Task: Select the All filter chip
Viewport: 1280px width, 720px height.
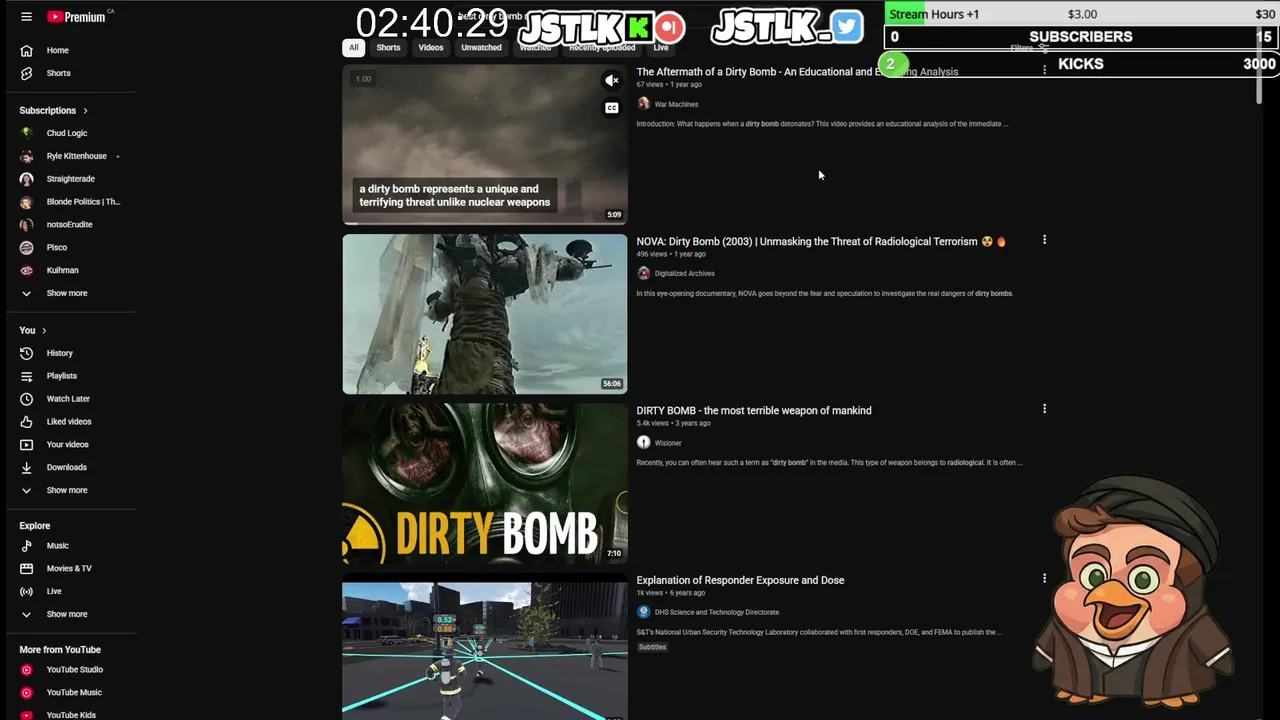Action: [353, 47]
